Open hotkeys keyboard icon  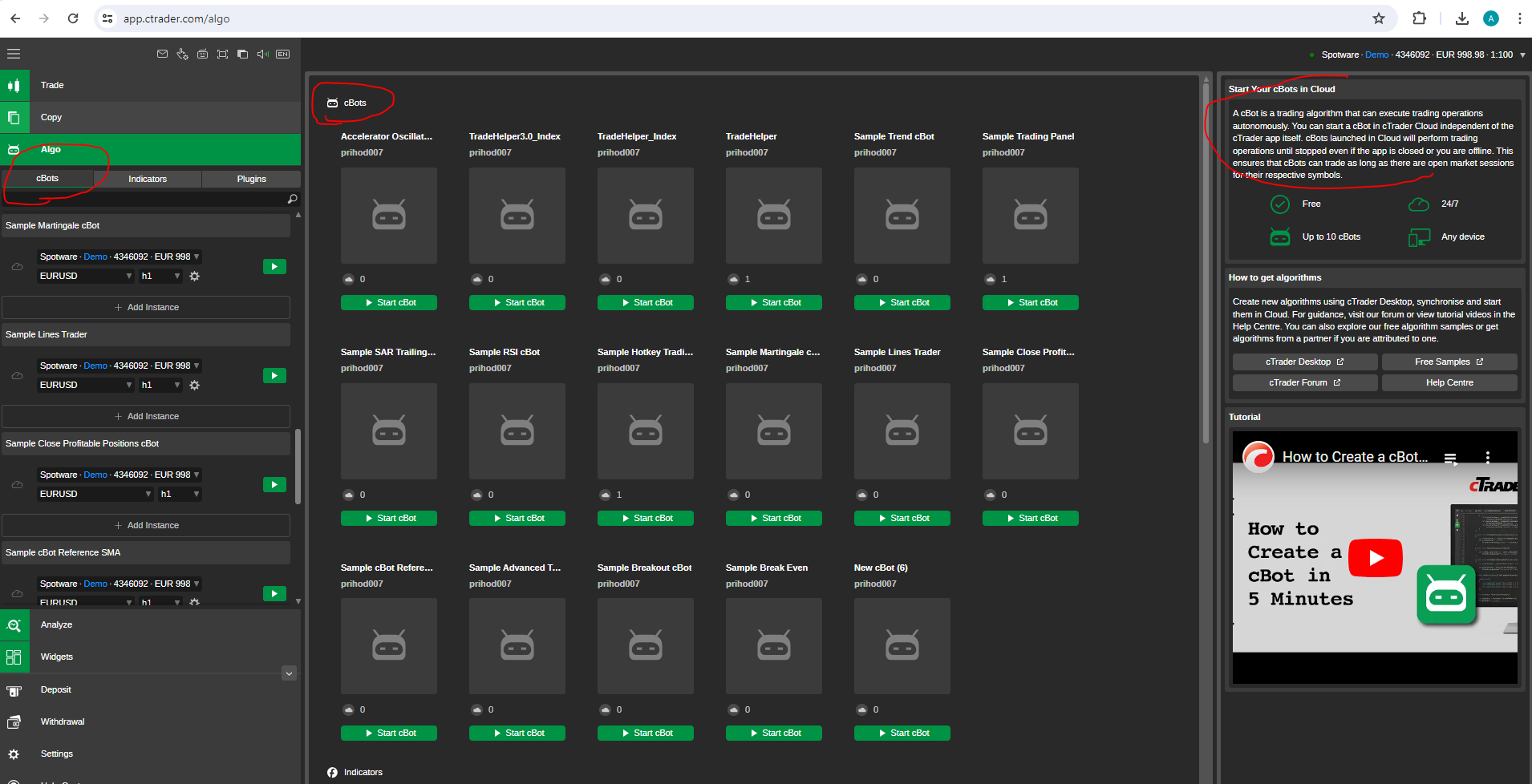coord(202,54)
